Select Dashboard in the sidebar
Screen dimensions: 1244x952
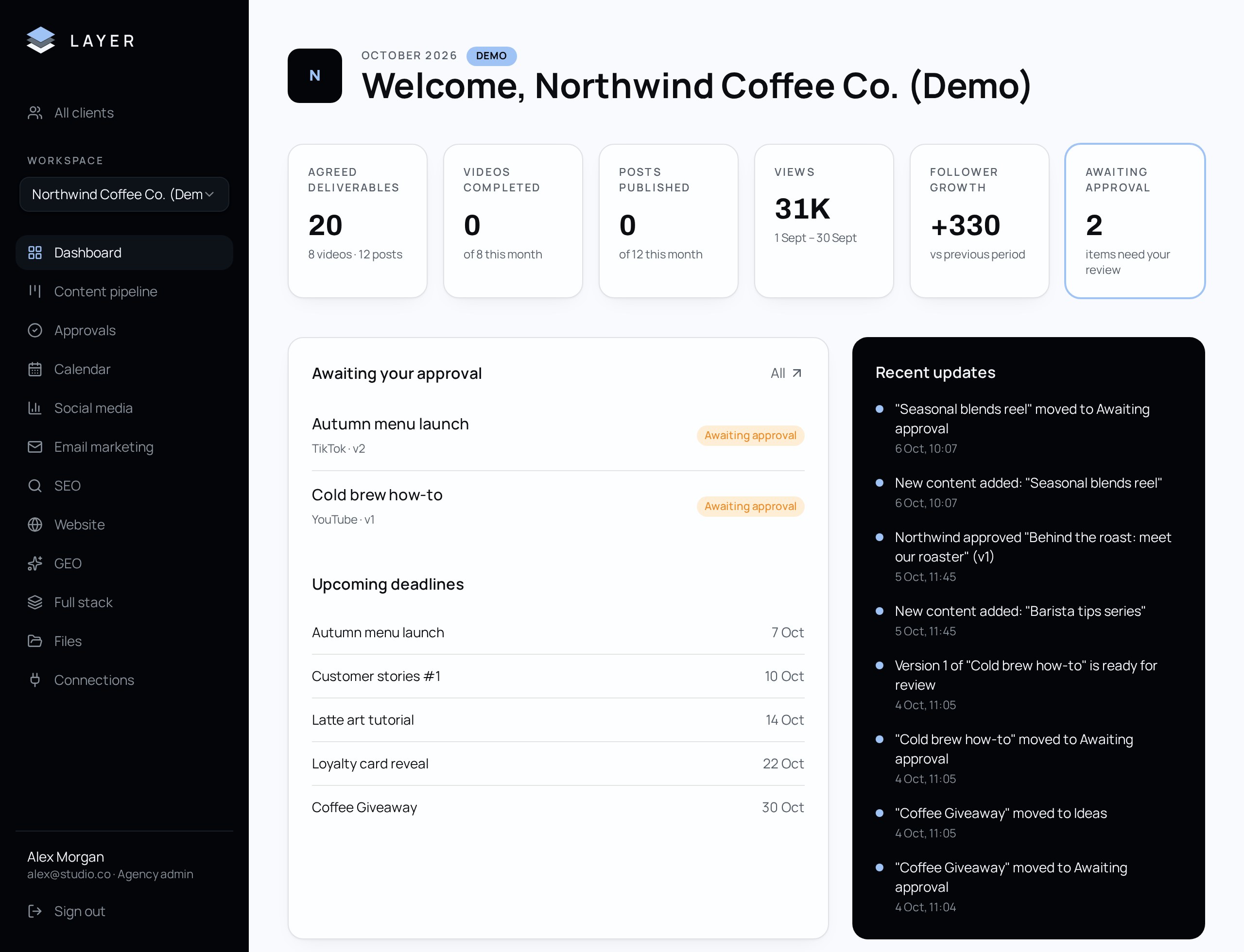pyautogui.click(x=124, y=253)
